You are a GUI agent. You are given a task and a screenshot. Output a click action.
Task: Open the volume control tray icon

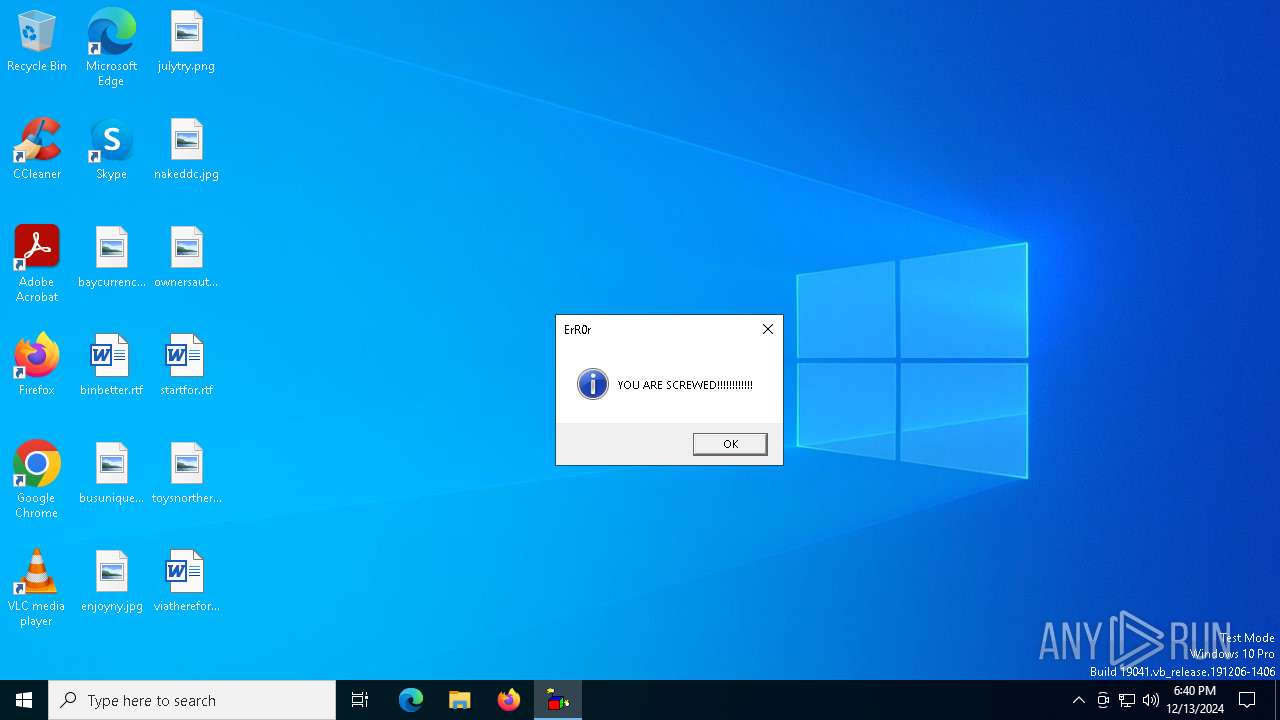pos(1151,700)
